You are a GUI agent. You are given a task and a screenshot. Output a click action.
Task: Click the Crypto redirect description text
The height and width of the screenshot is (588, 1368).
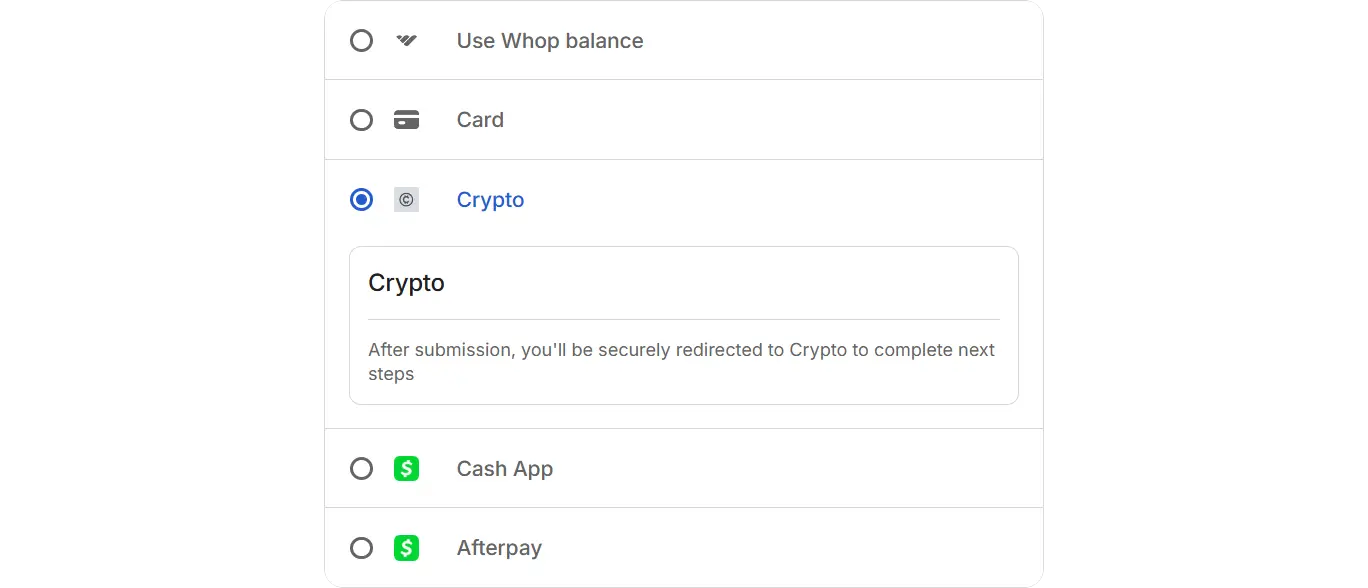(x=681, y=361)
